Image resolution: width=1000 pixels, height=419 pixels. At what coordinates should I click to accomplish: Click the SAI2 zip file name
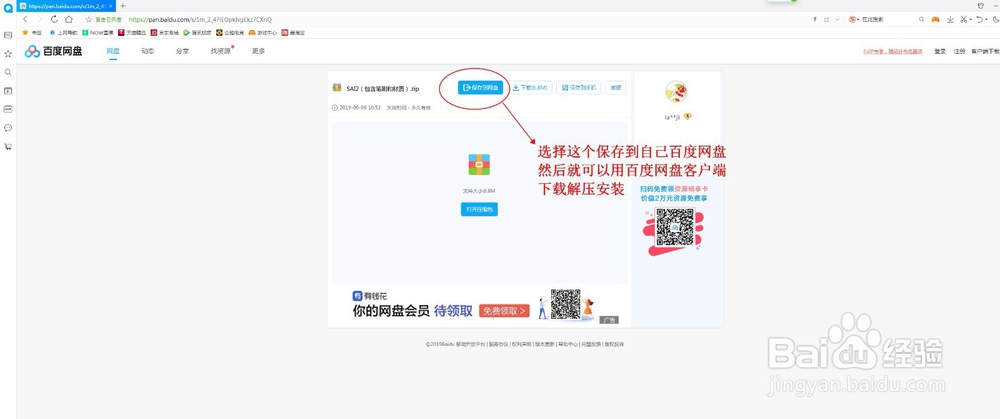(381, 88)
